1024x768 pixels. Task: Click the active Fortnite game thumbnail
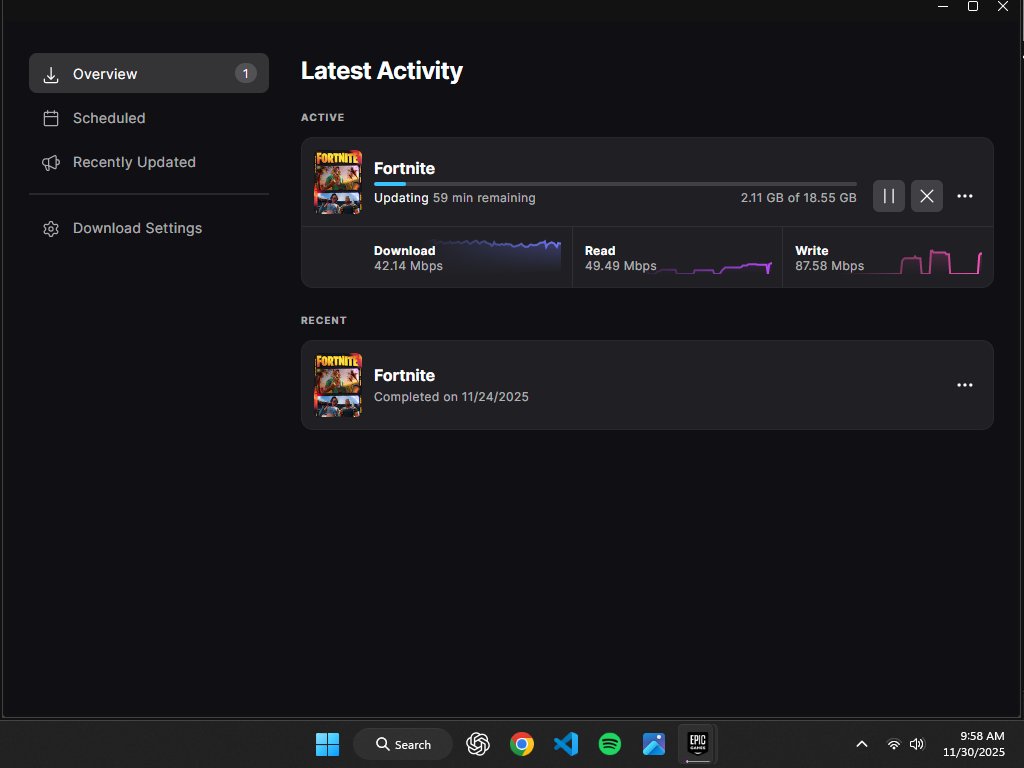click(x=338, y=182)
